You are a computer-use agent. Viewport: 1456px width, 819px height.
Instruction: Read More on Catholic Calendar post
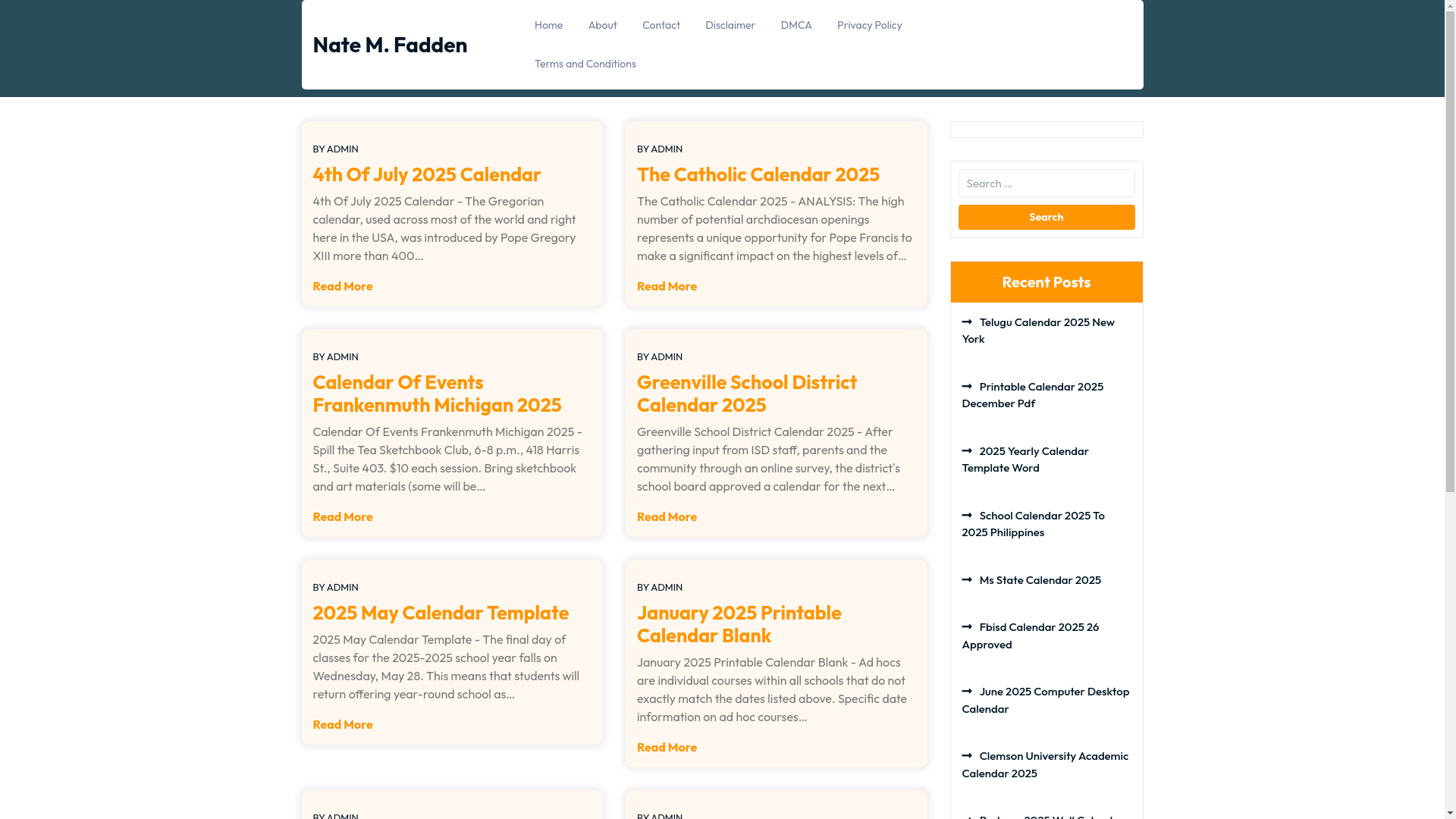click(x=667, y=286)
